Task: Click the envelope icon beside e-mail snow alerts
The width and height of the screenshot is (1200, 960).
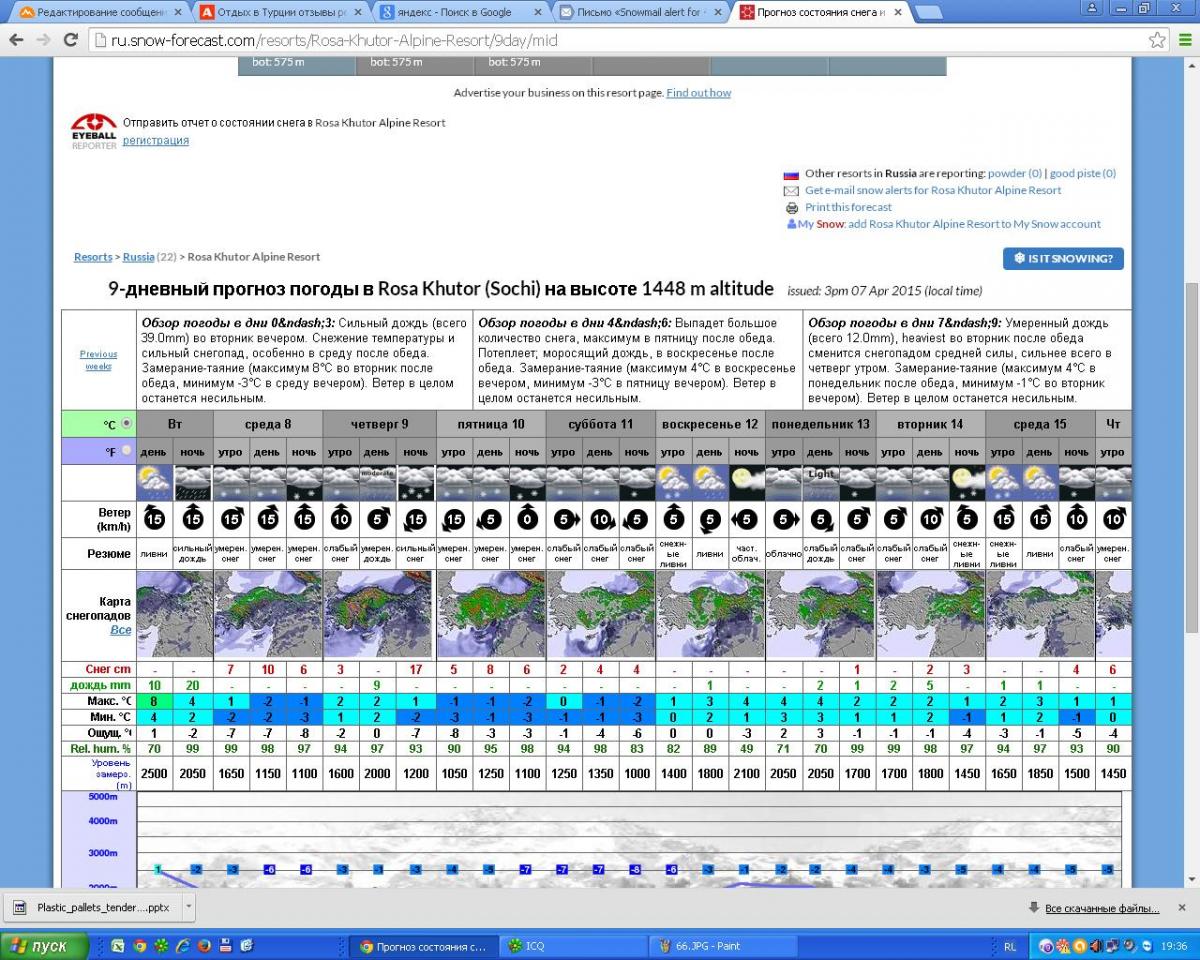Action: point(791,191)
